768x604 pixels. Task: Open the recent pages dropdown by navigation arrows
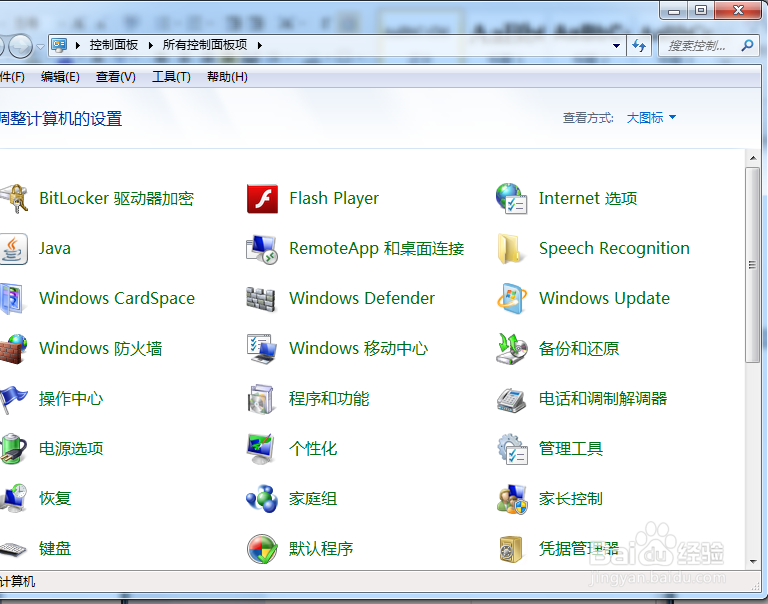click(x=41, y=46)
